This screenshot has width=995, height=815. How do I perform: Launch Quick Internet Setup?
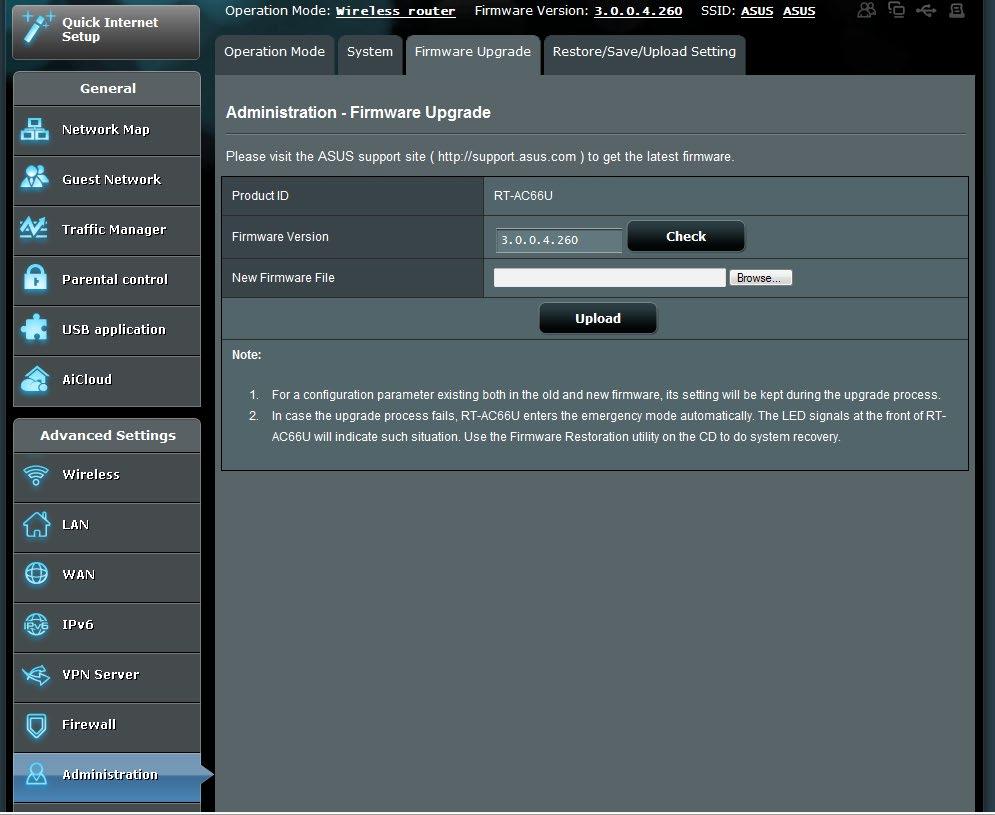pyautogui.click(x=106, y=32)
